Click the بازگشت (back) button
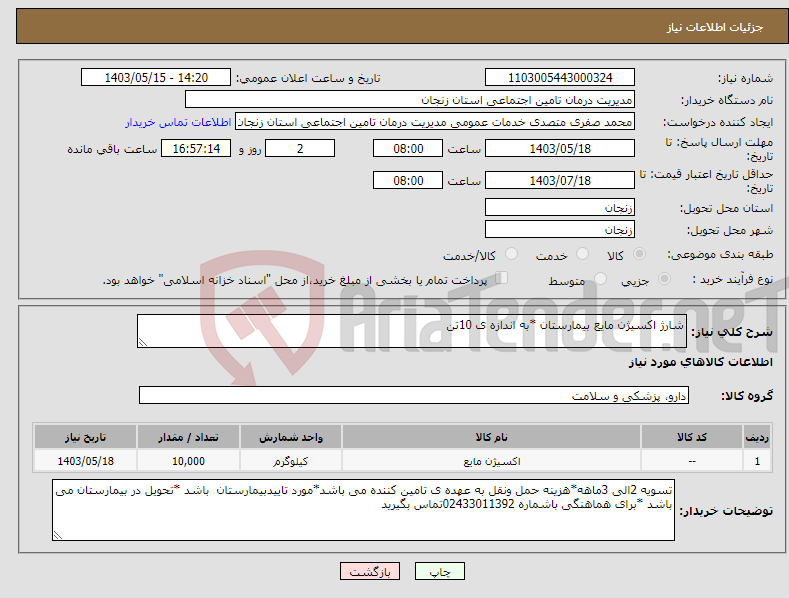 (x=370, y=571)
